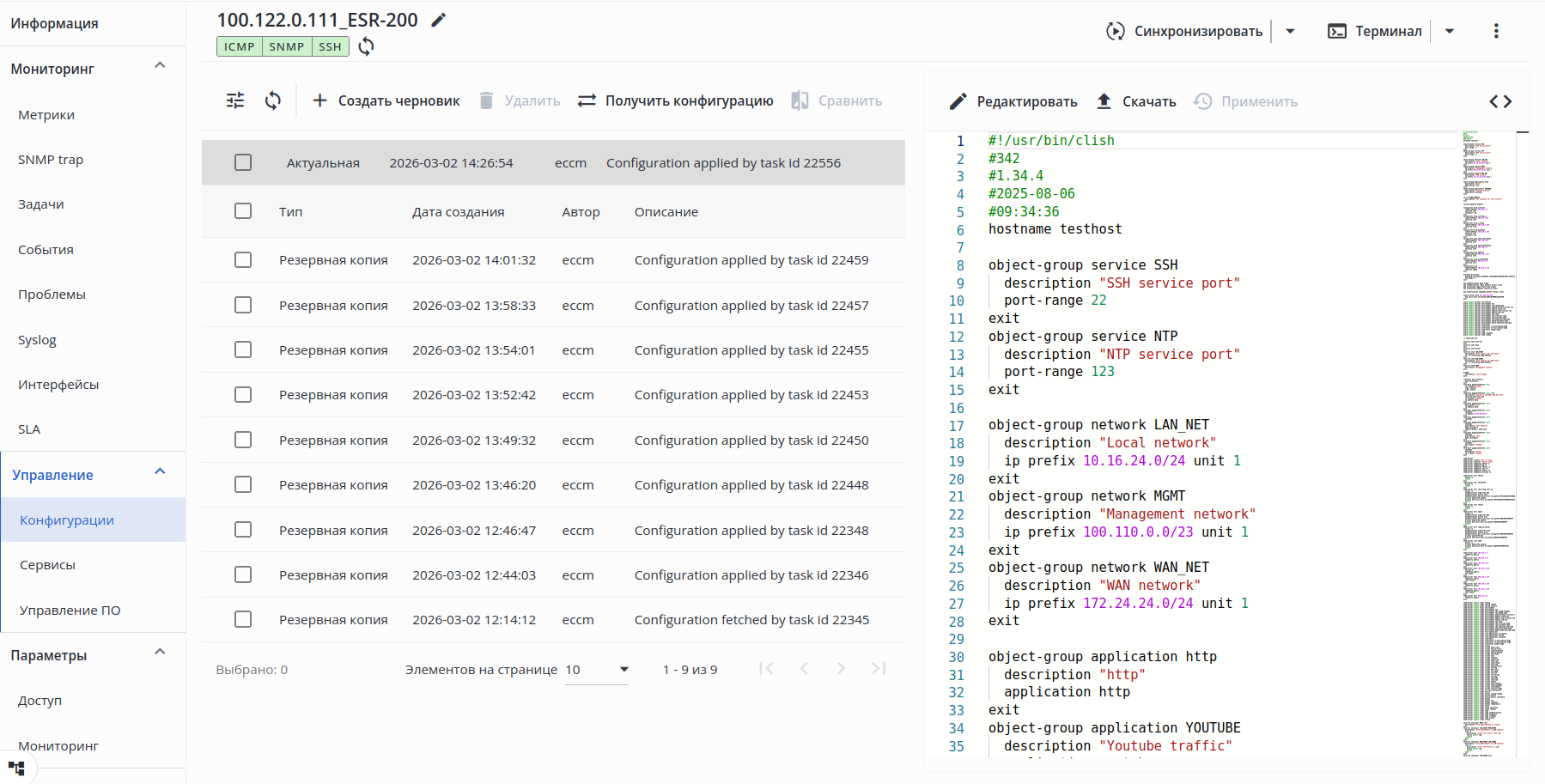The width and height of the screenshot is (1545, 784).
Task: Check the Актуальная configuration checkbox
Action: 243,162
